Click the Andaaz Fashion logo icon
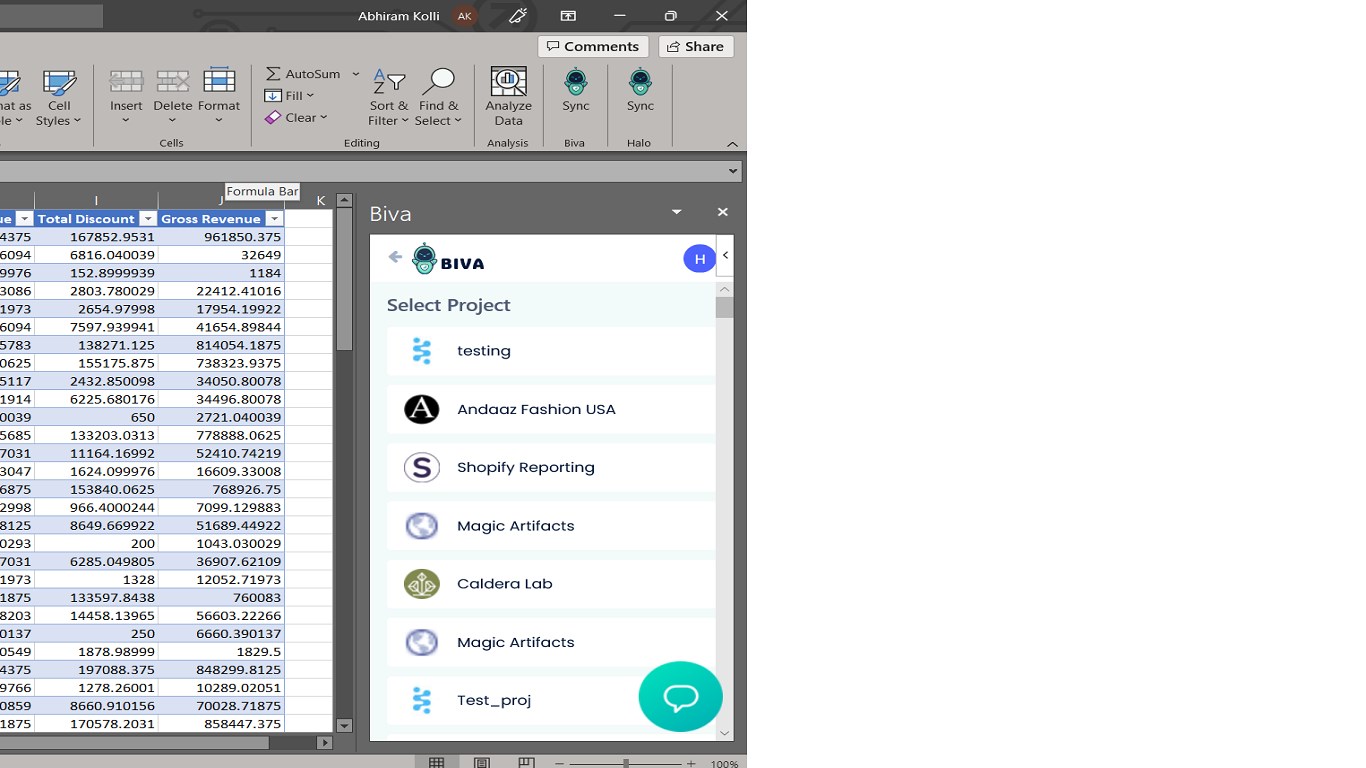Image resolution: width=1366 pixels, height=768 pixels. click(x=422, y=409)
